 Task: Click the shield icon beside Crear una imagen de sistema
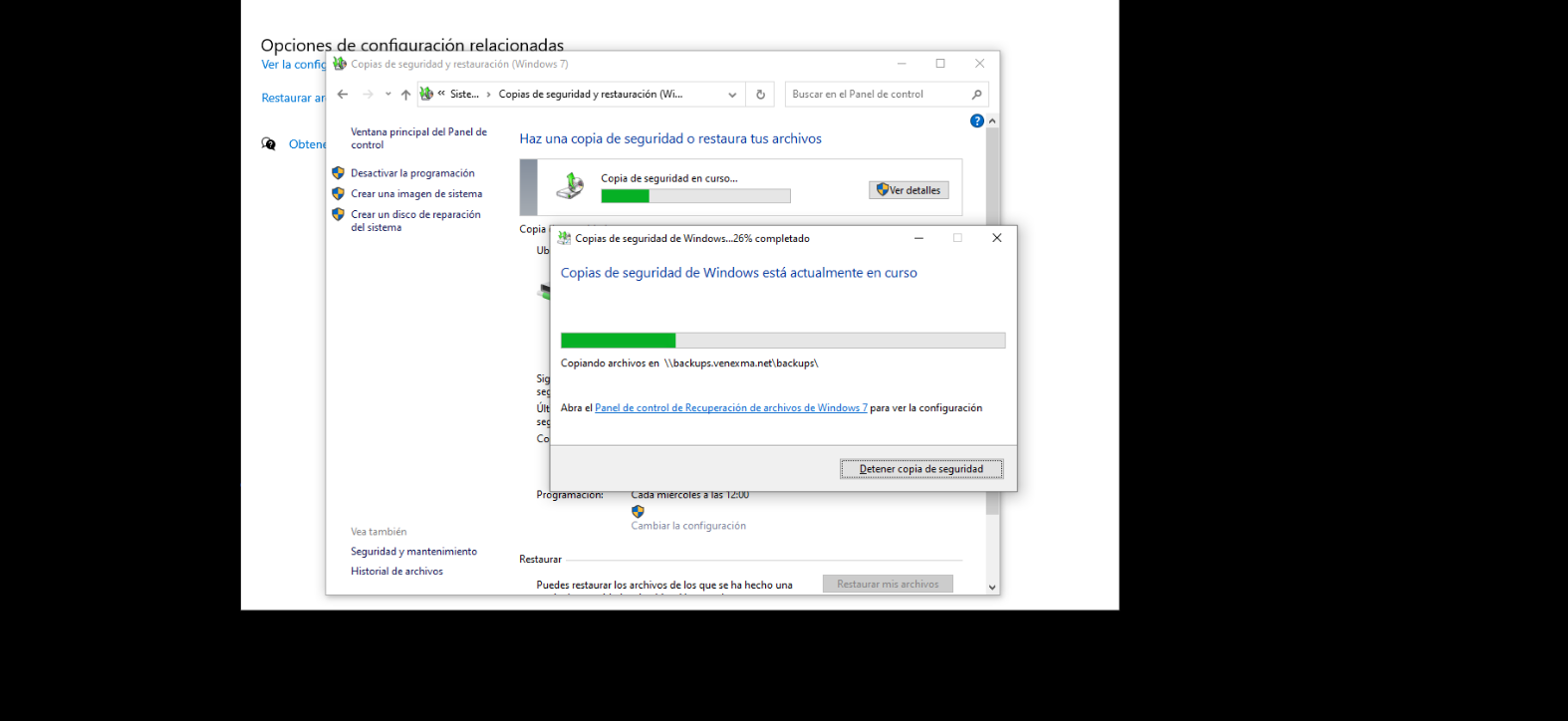point(338,194)
